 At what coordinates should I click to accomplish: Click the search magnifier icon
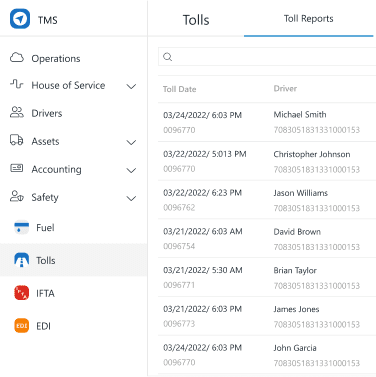coord(168,57)
